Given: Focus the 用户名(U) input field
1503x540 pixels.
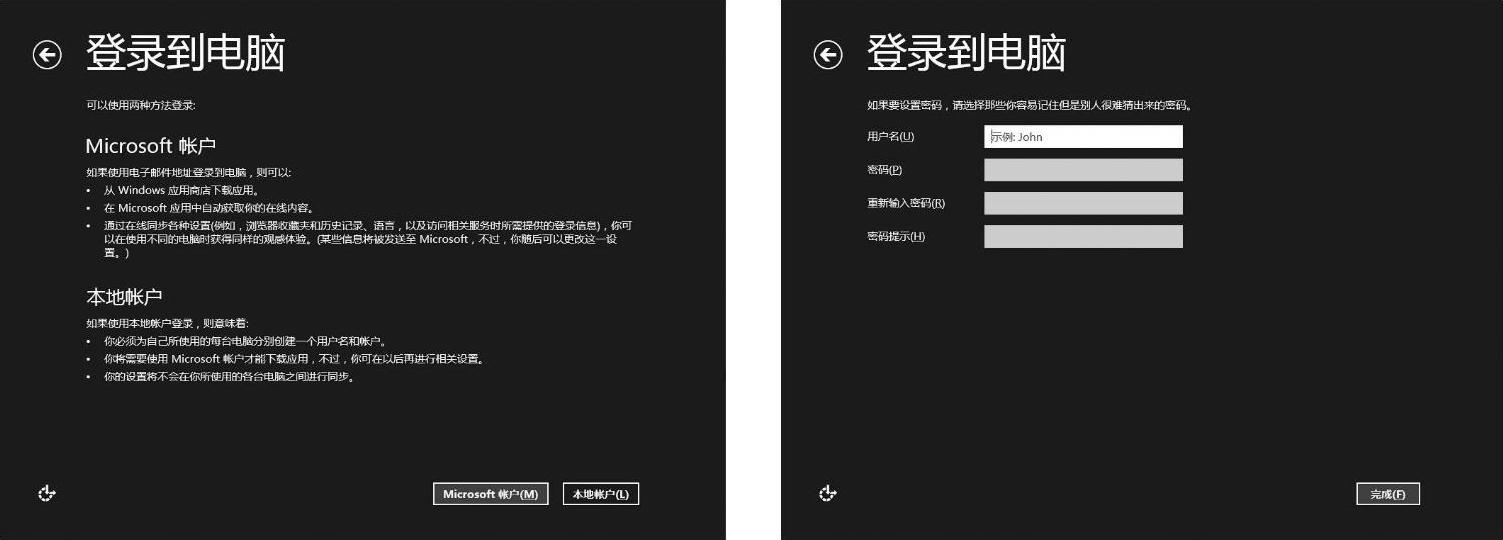Looking at the screenshot, I should (x=1083, y=137).
